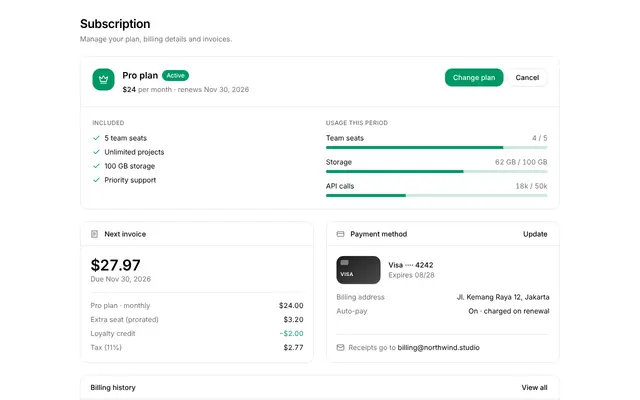Image resolution: width=640 pixels, height=400 pixels.
Task: Click the 4 / 5 team seats count
Action: (x=540, y=138)
